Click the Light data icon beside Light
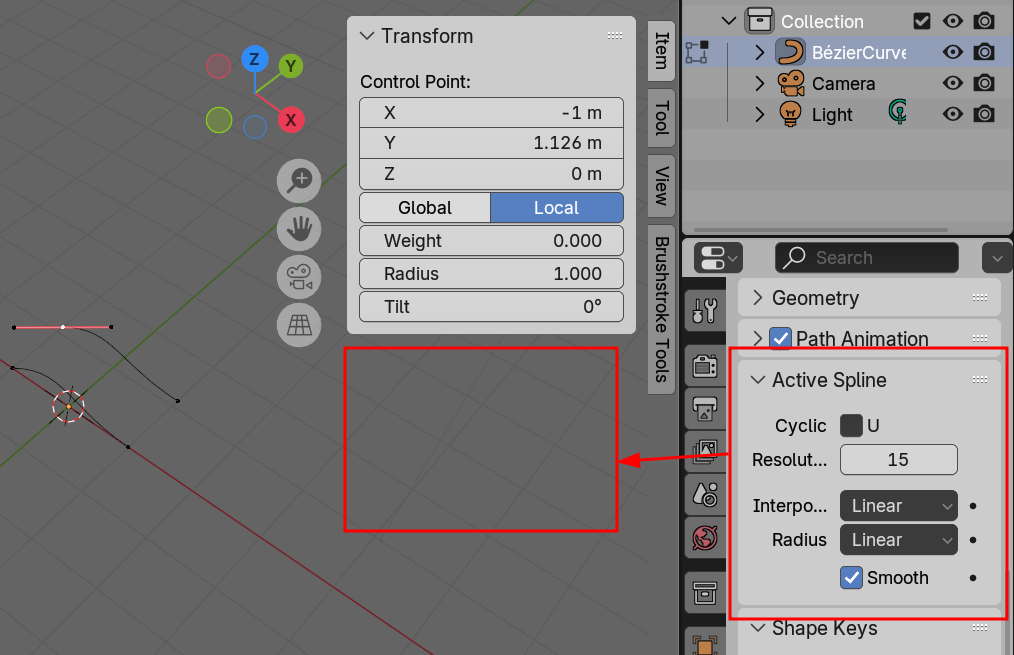Viewport: 1014px width, 655px height. pyautogui.click(x=898, y=113)
